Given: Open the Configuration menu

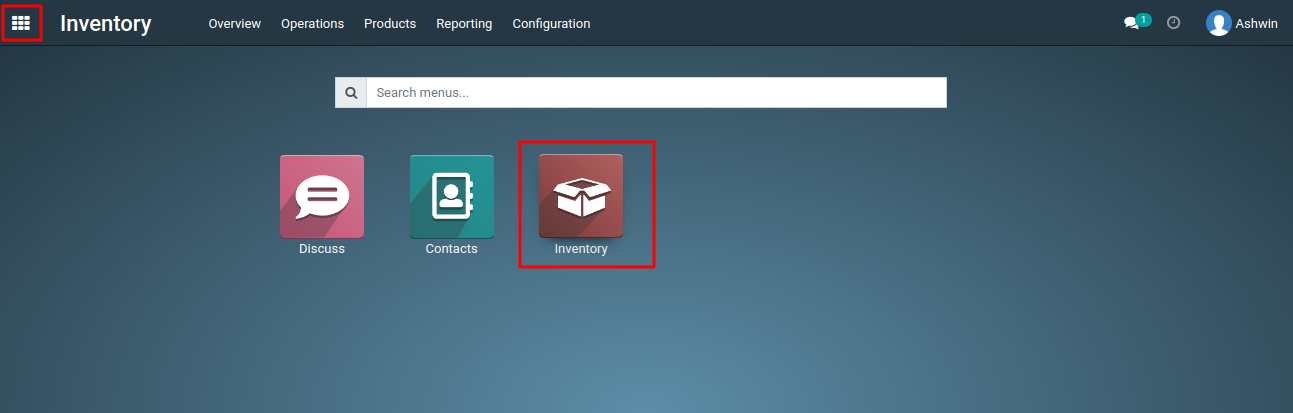Looking at the screenshot, I should [x=551, y=24].
